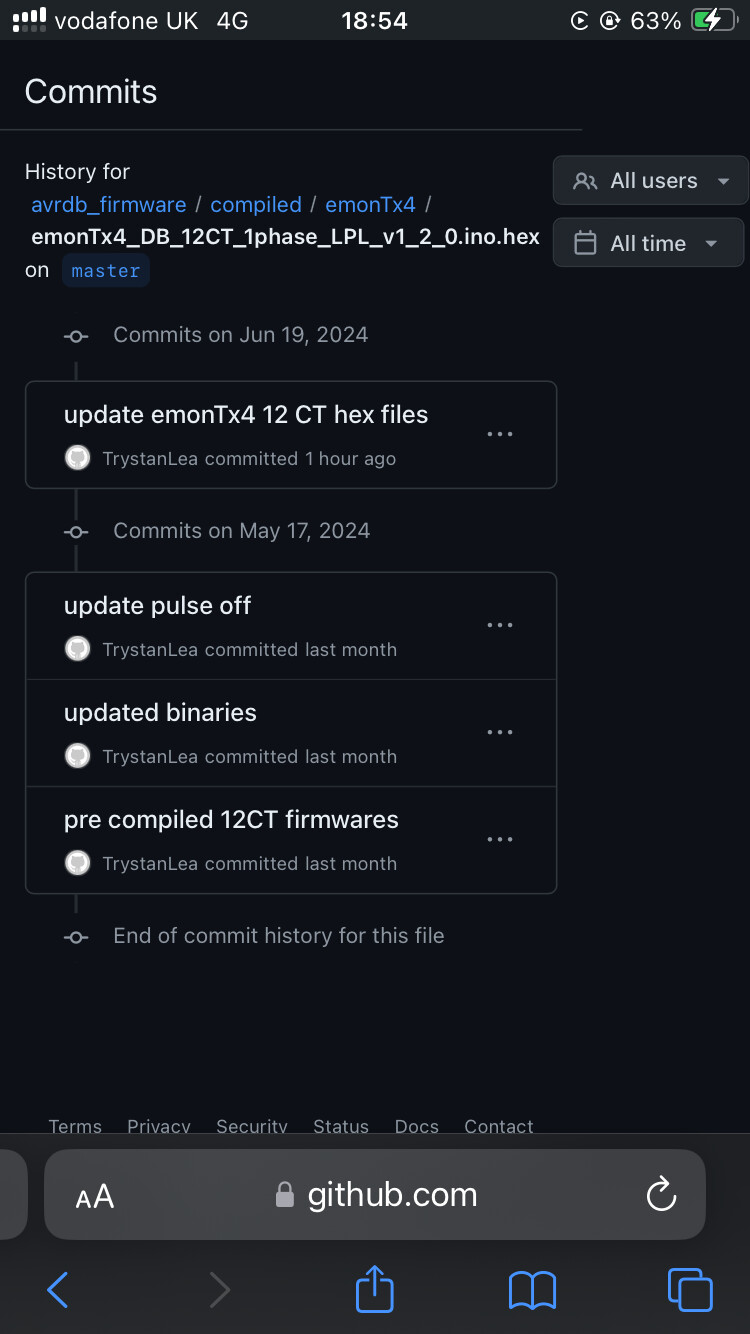Screen dimensions: 750x1334
Task: Open the three-dot menu for 'update pulse off'
Action: pos(499,625)
